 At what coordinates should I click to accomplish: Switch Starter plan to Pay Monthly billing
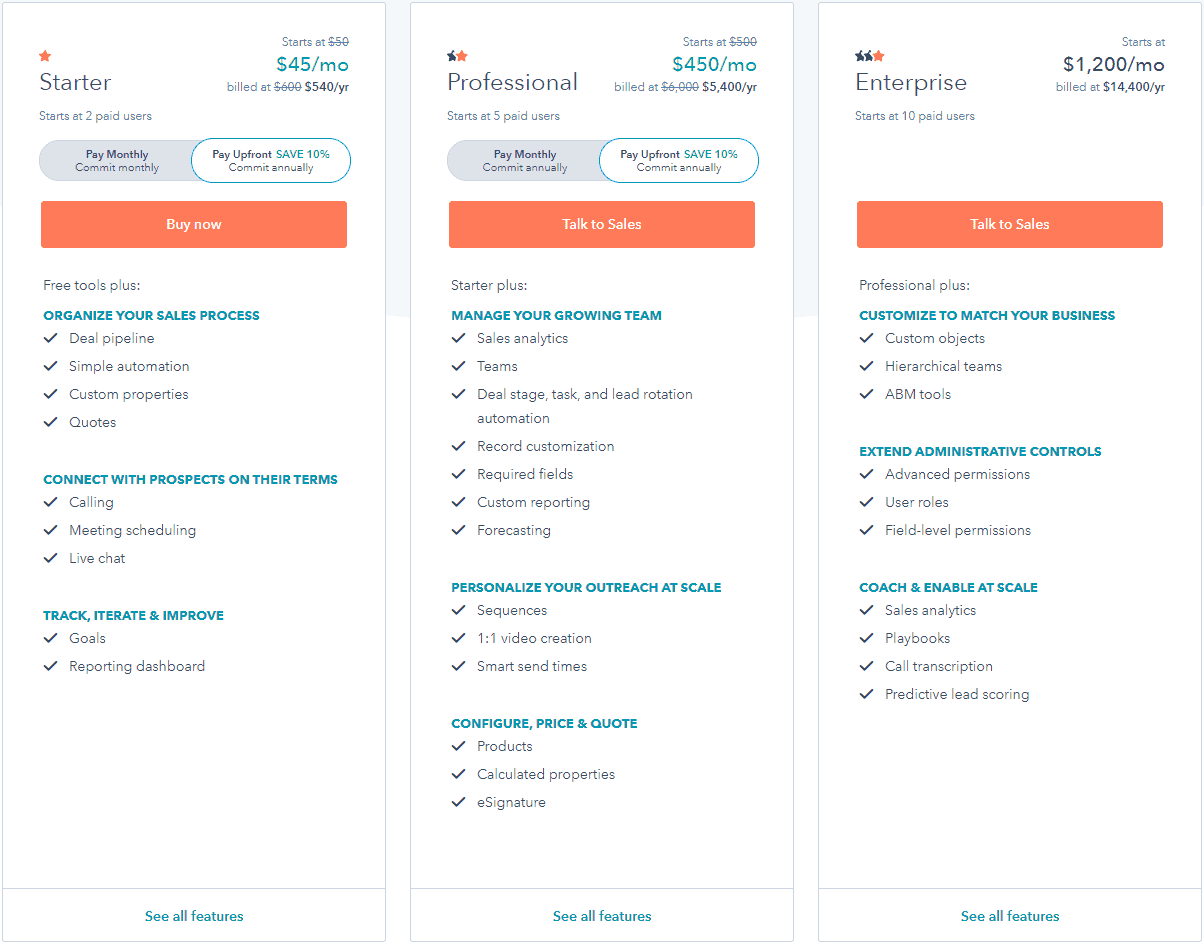tap(117, 160)
